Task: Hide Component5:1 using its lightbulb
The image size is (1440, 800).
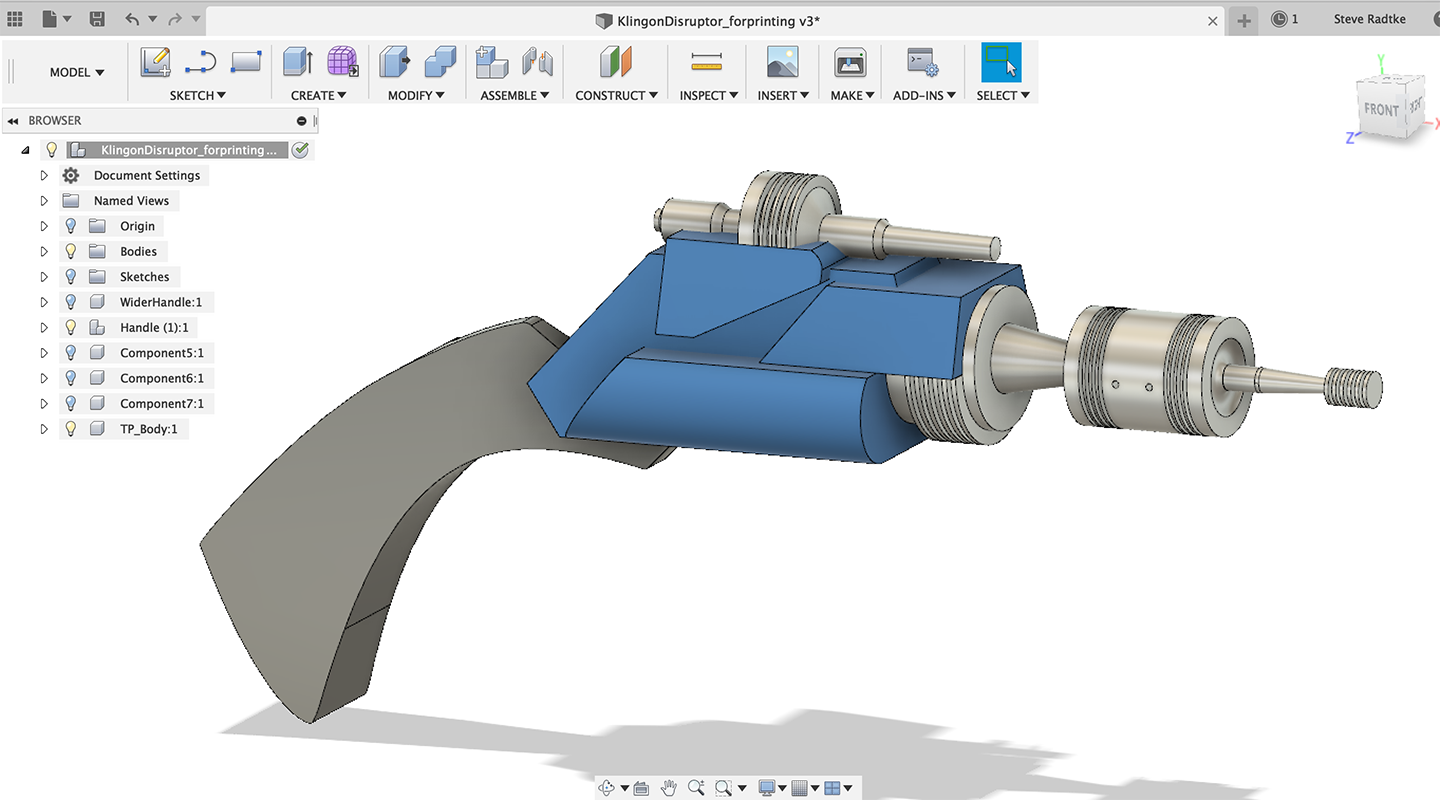Action: (x=71, y=352)
